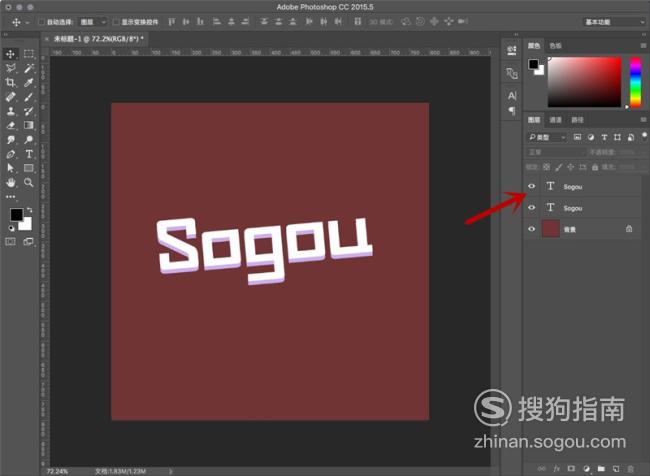The height and width of the screenshot is (476, 650).
Task: Select the Magic Wand tool
Action: (x=29, y=68)
